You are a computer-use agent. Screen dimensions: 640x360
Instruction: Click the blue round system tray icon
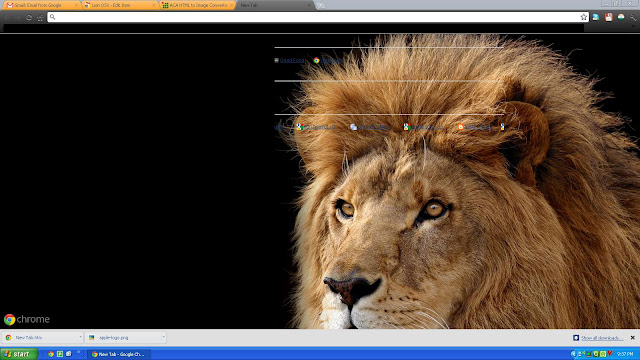click(573, 354)
